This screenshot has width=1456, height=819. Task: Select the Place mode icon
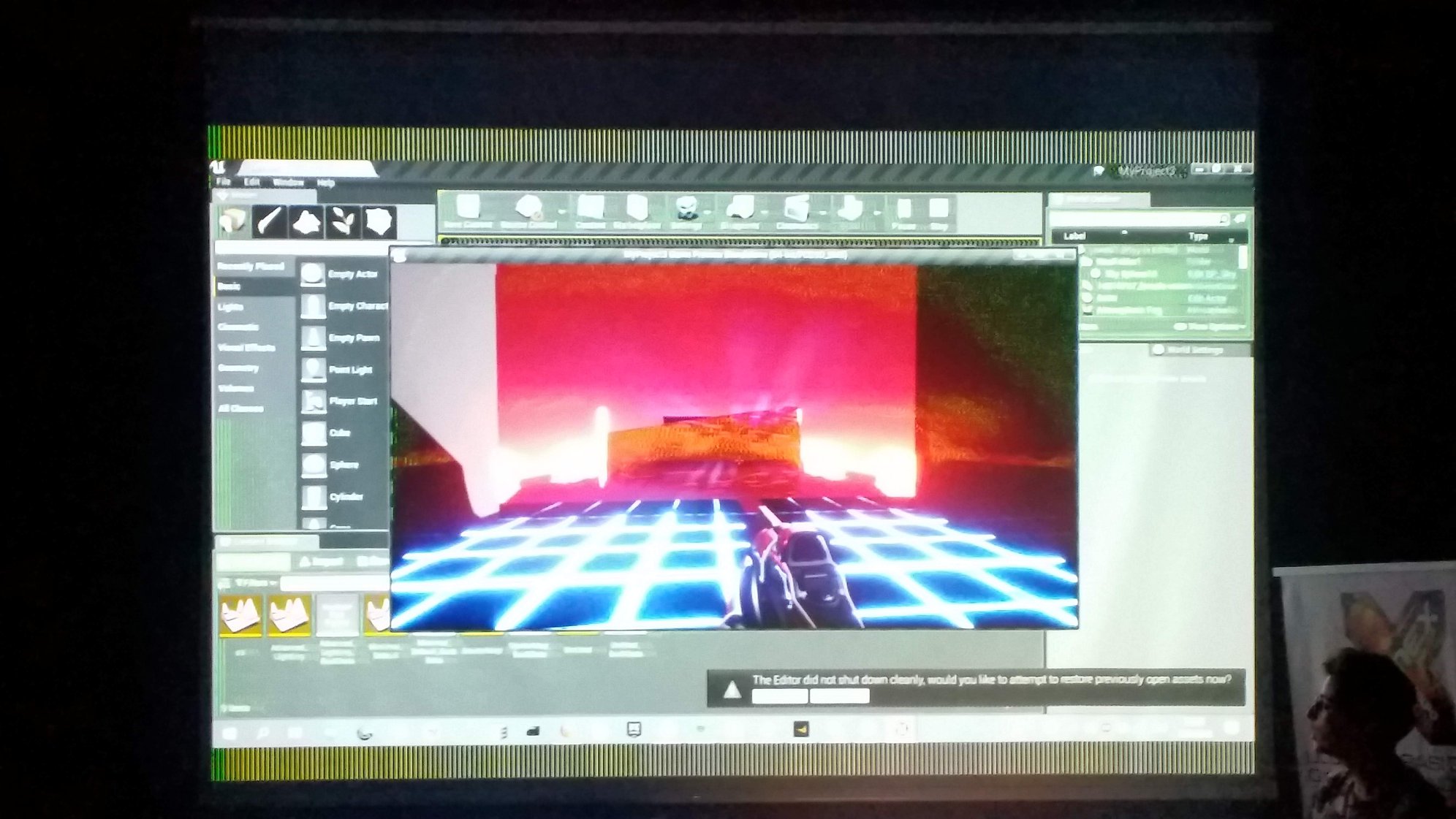point(234,221)
